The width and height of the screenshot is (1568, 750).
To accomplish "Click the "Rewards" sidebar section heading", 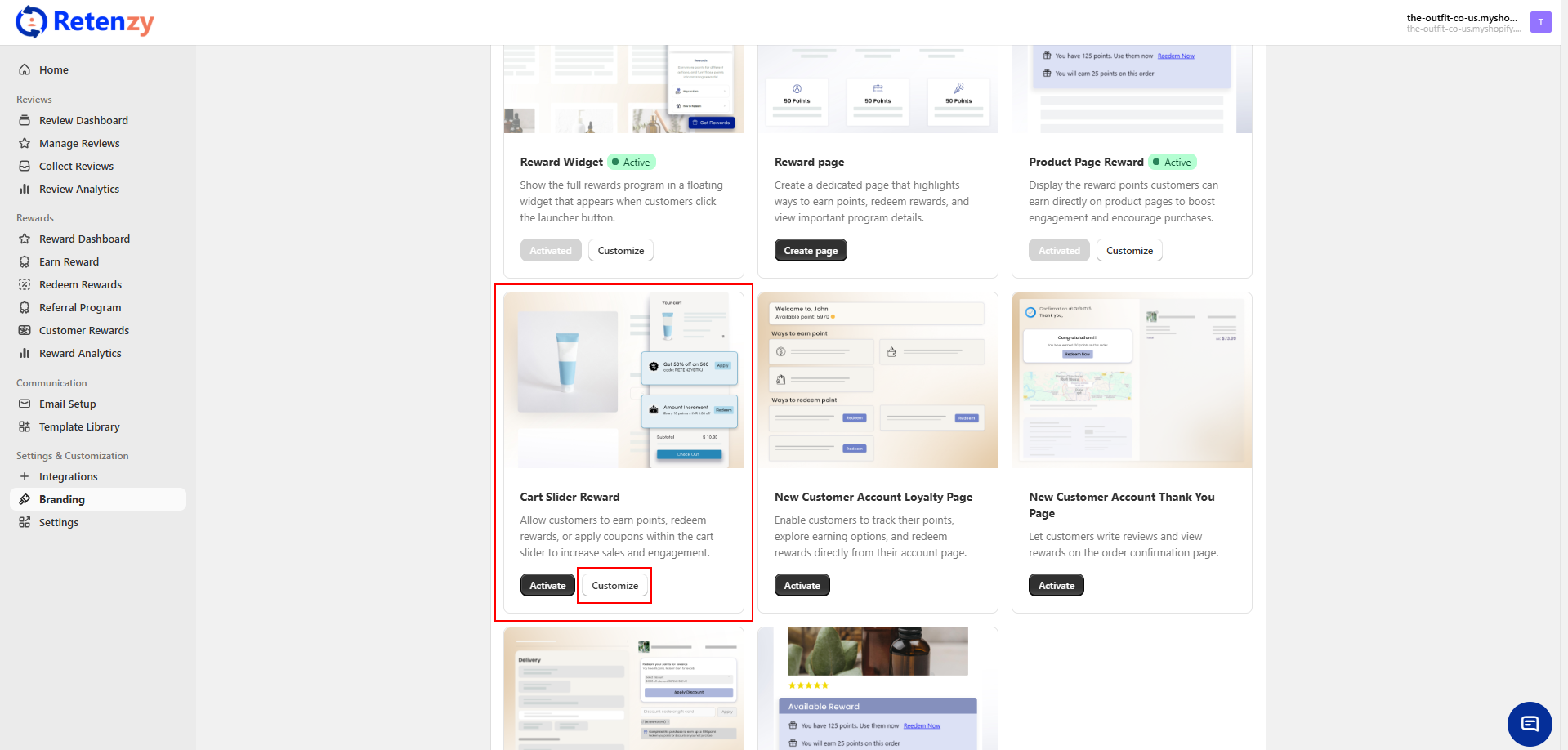I will [x=35, y=218].
